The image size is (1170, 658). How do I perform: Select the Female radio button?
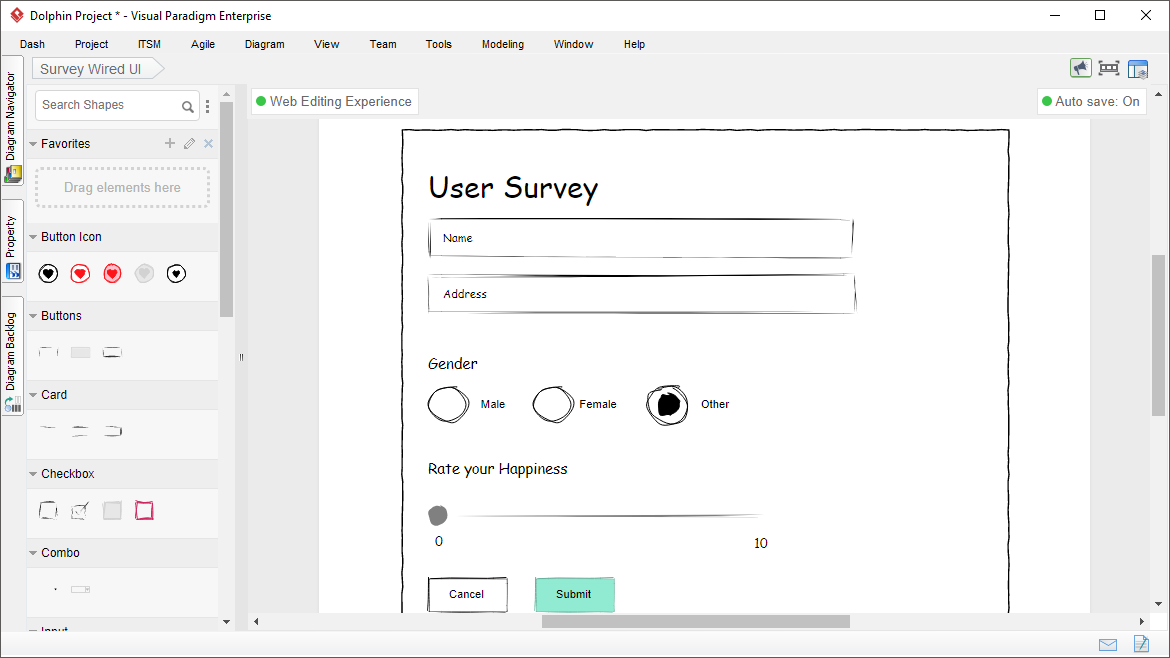(x=553, y=405)
